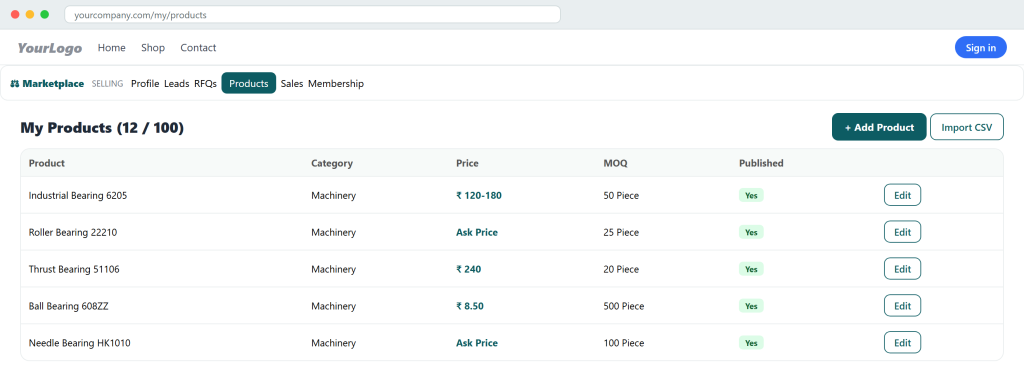Edit the Industrial Bearing 6205 product

tap(902, 195)
